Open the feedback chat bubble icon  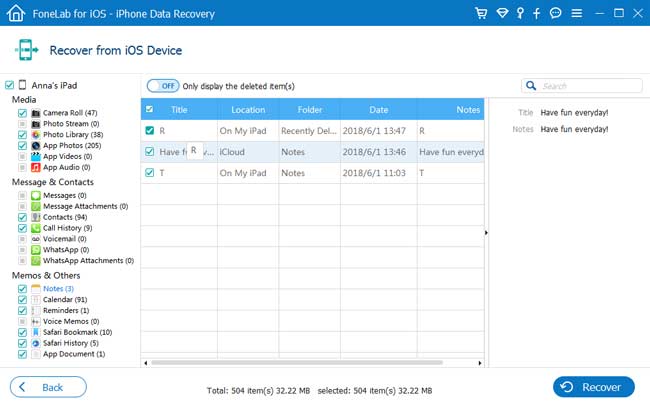555,13
